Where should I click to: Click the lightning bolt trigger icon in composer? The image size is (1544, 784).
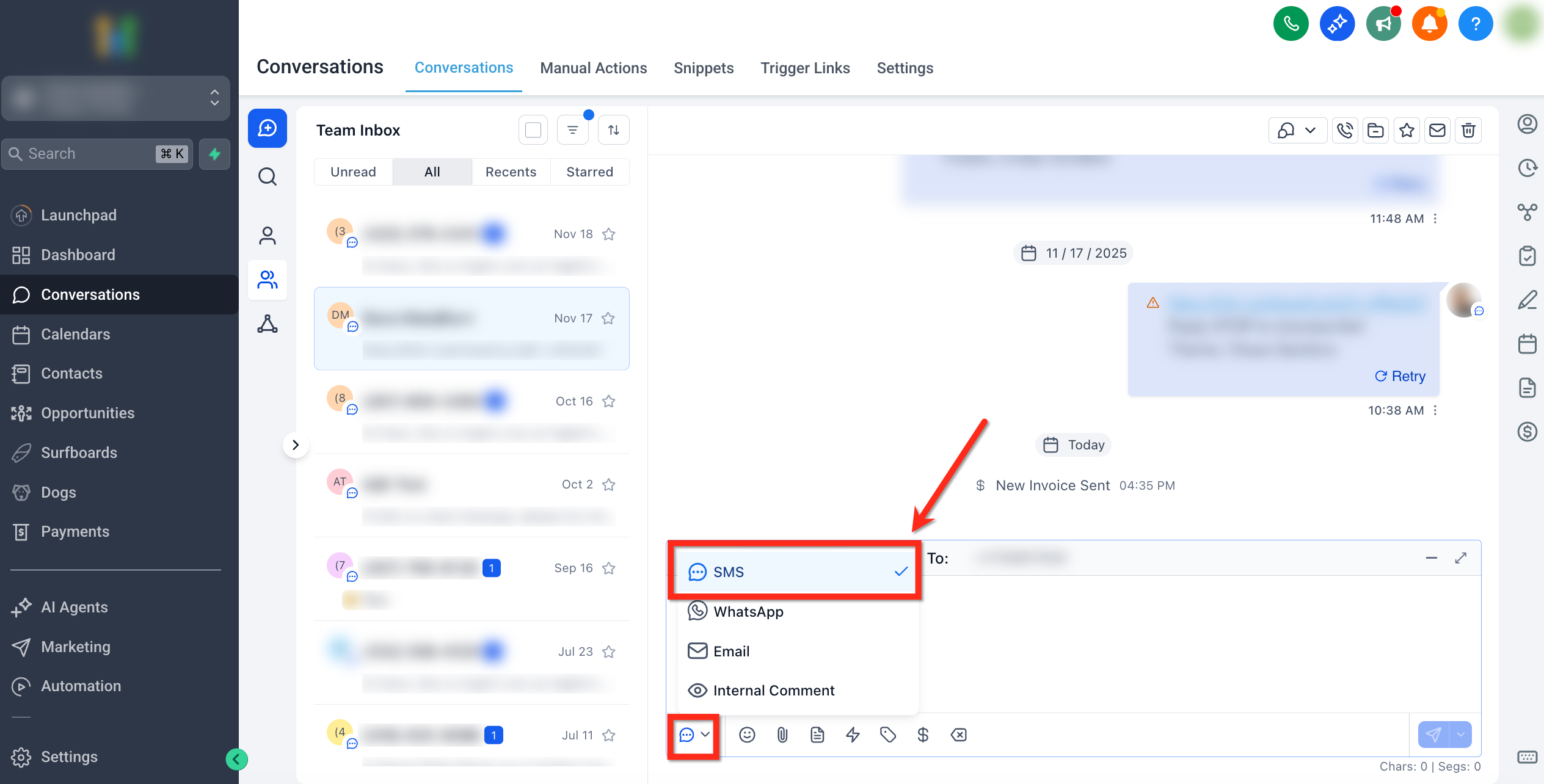[x=853, y=735]
